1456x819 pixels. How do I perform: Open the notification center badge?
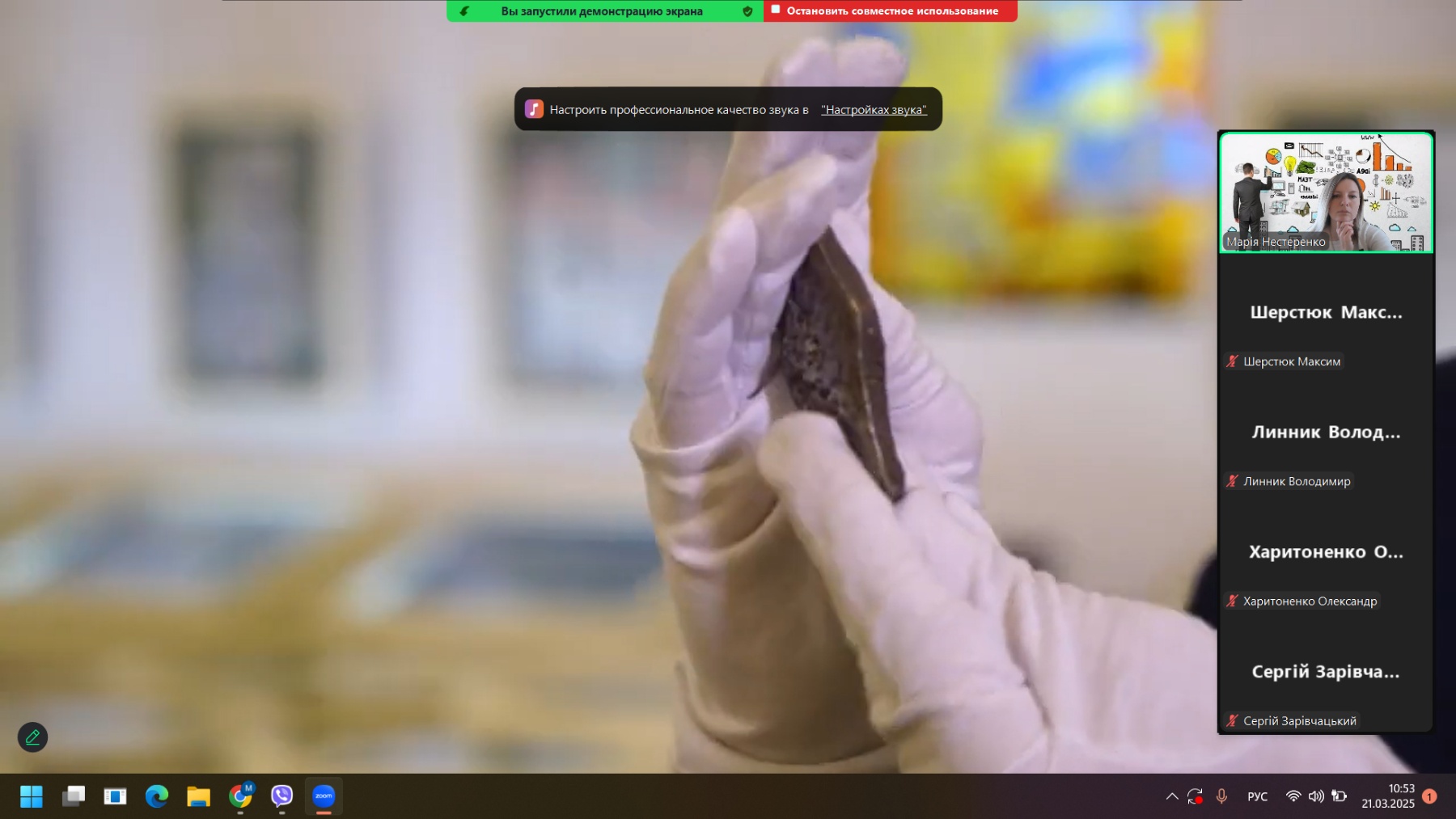[x=1429, y=796]
